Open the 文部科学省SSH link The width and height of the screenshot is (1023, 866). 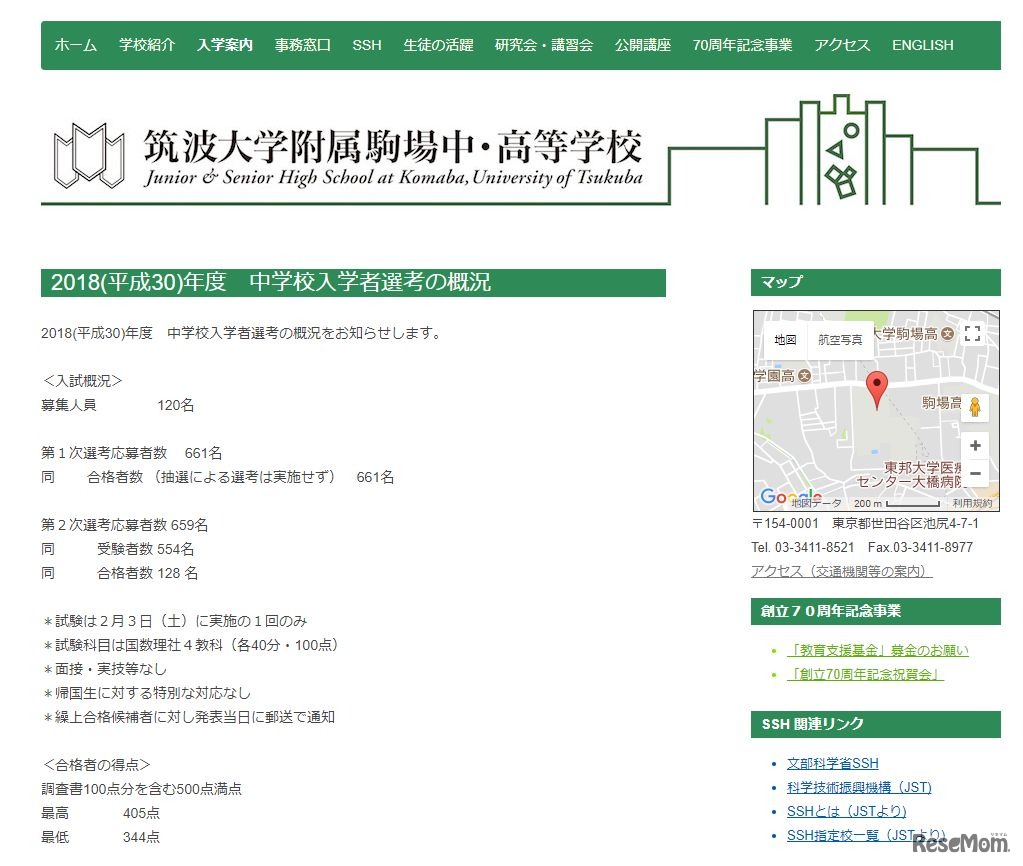(832, 762)
